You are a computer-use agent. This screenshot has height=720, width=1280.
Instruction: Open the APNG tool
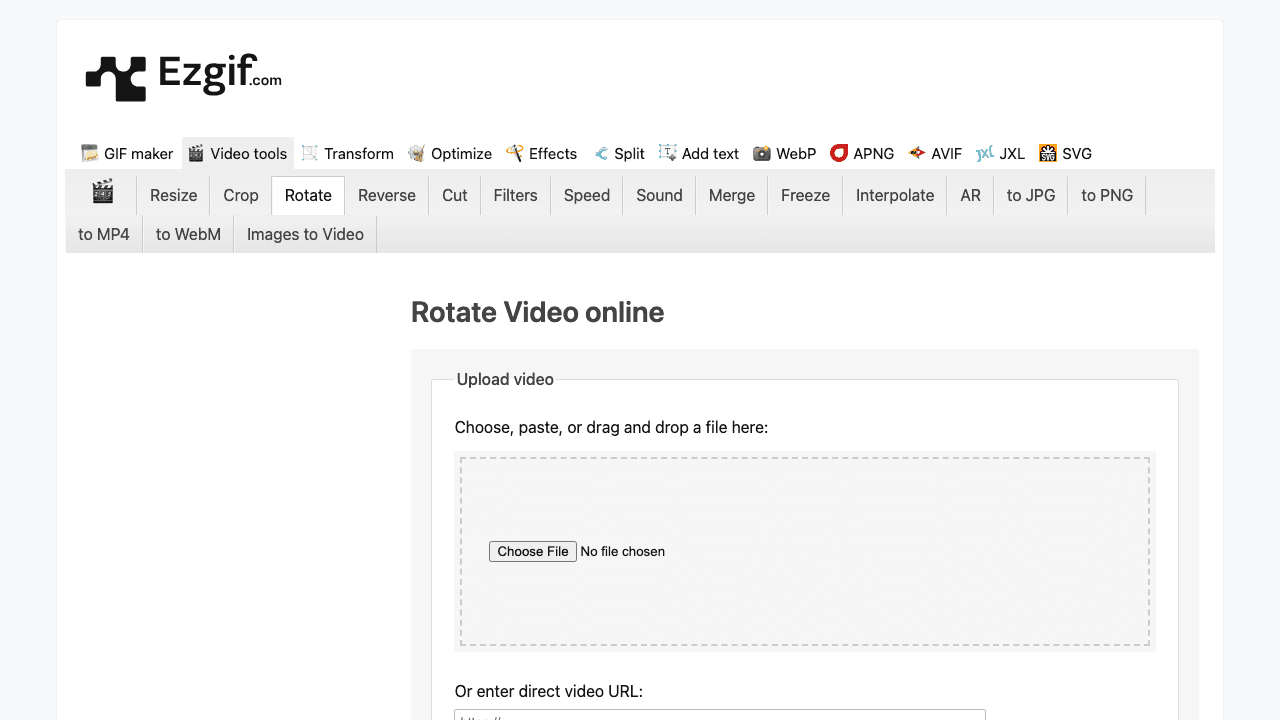pos(862,153)
